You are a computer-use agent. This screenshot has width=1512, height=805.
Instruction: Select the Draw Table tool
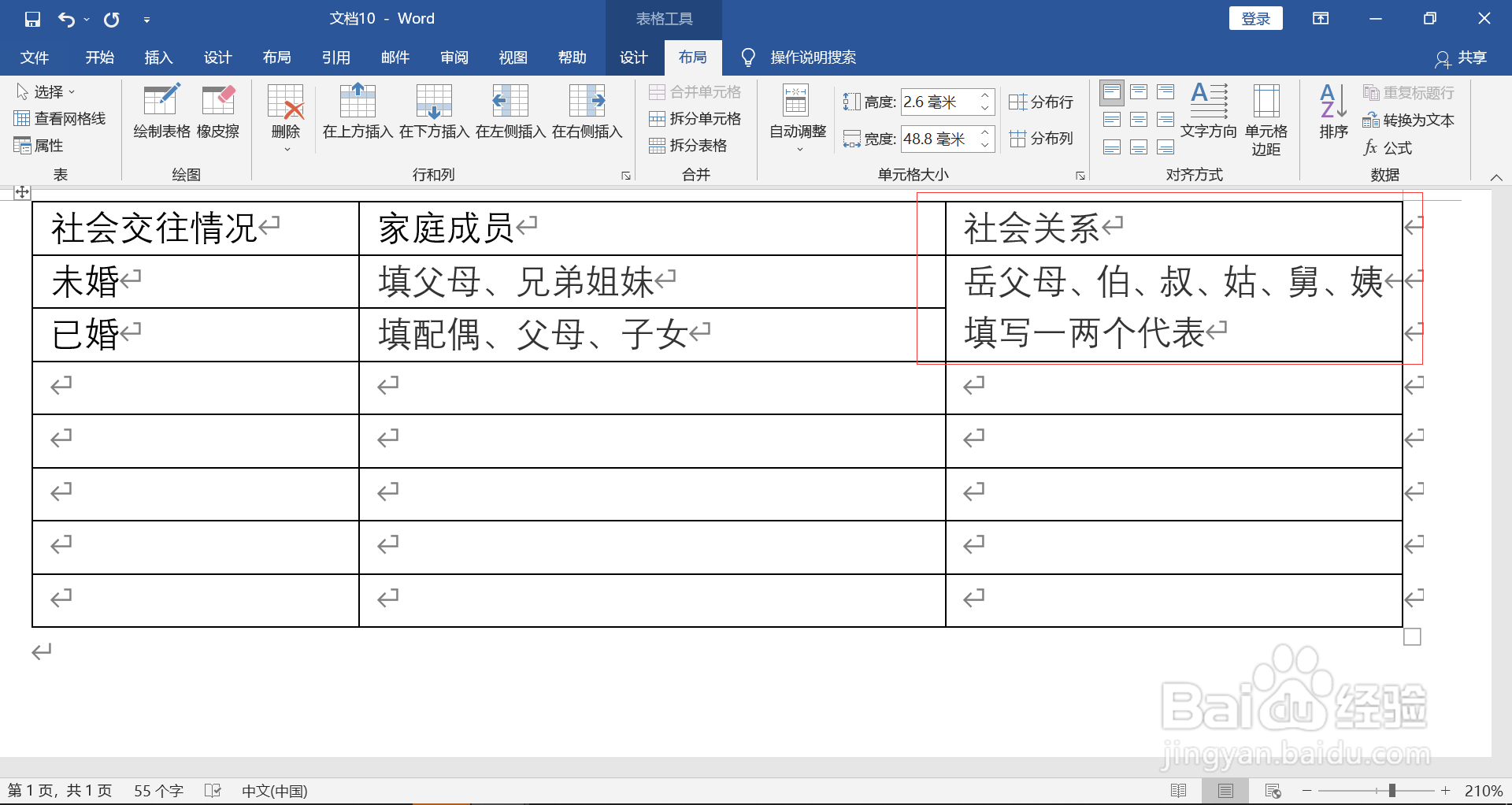coord(161,110)
